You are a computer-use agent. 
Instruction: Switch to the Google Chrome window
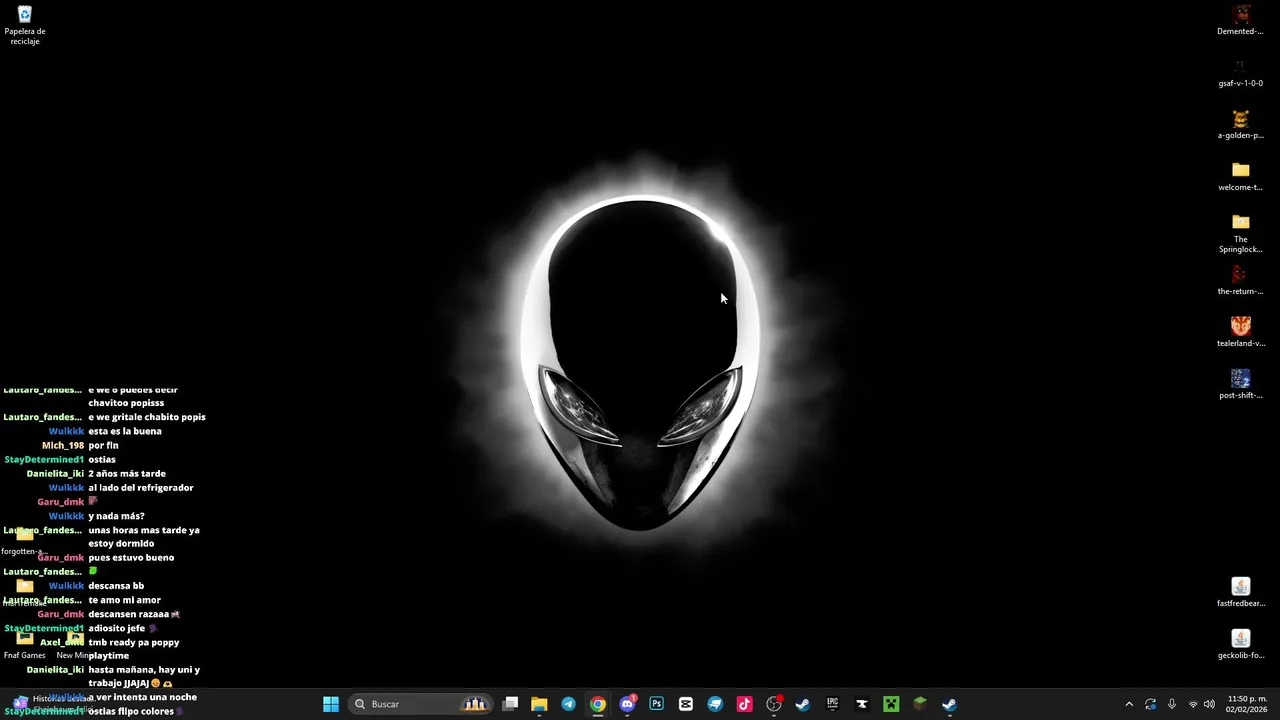click(x=598, y=704)
